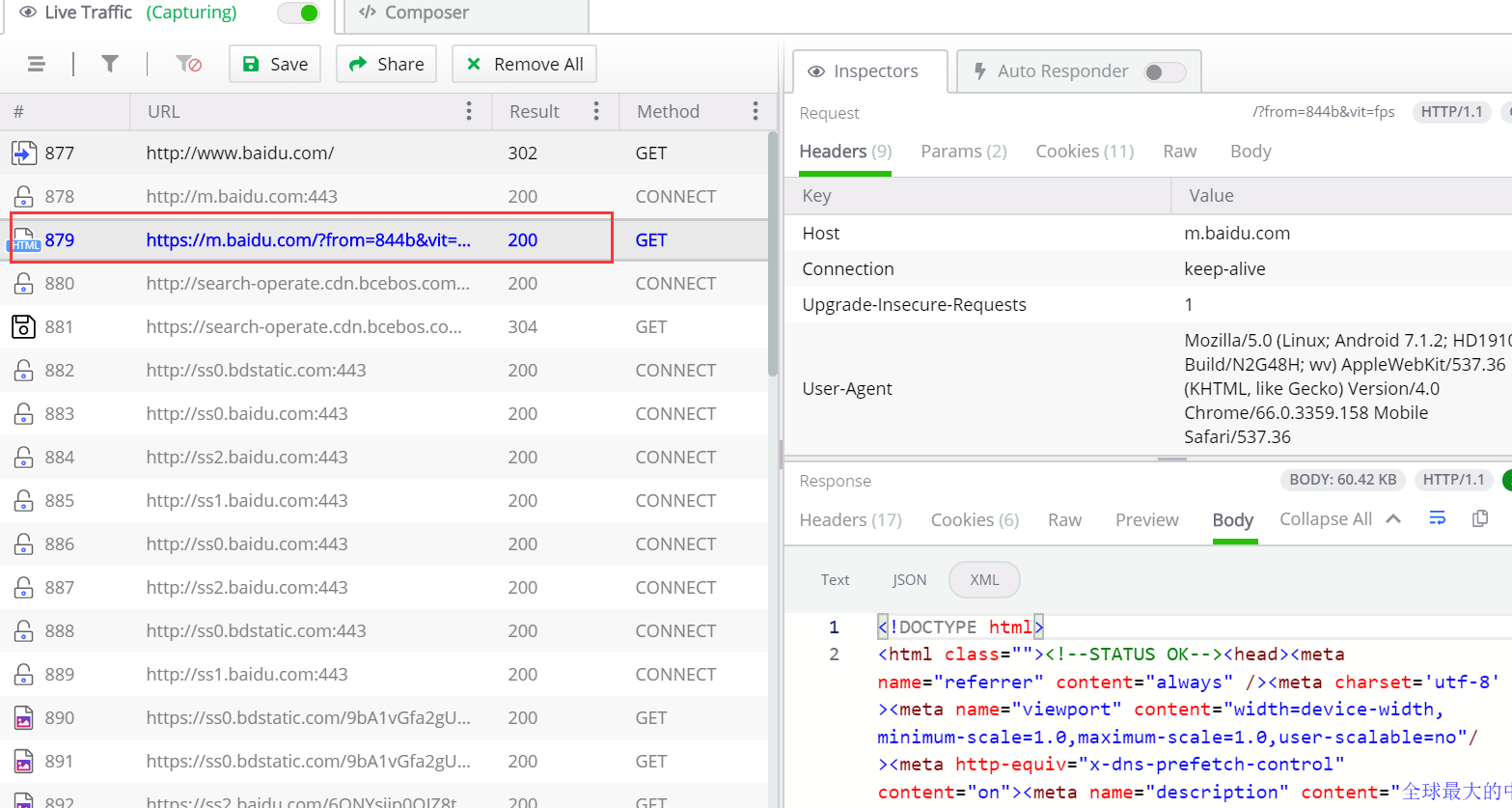Switch body view to XML format
The image size is (1512, 808).
(x=984, y=580)
